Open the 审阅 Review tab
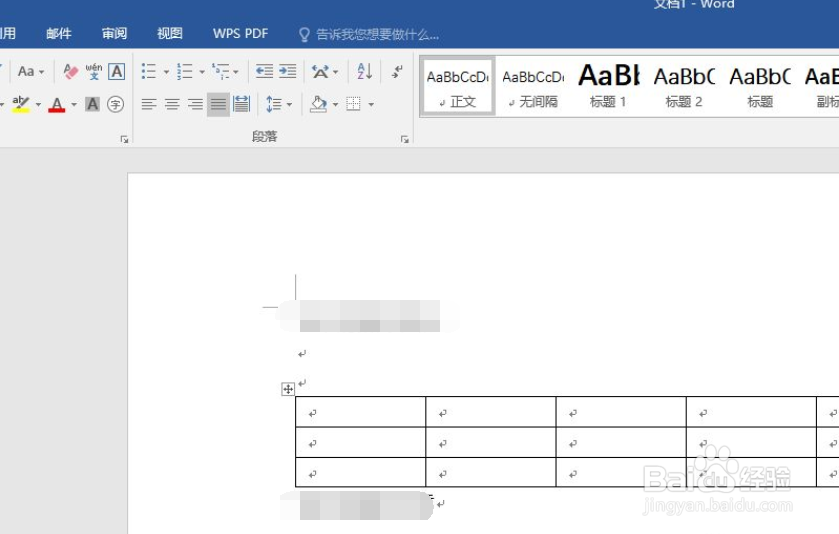 pyautogui.click(x=115, y=34)
